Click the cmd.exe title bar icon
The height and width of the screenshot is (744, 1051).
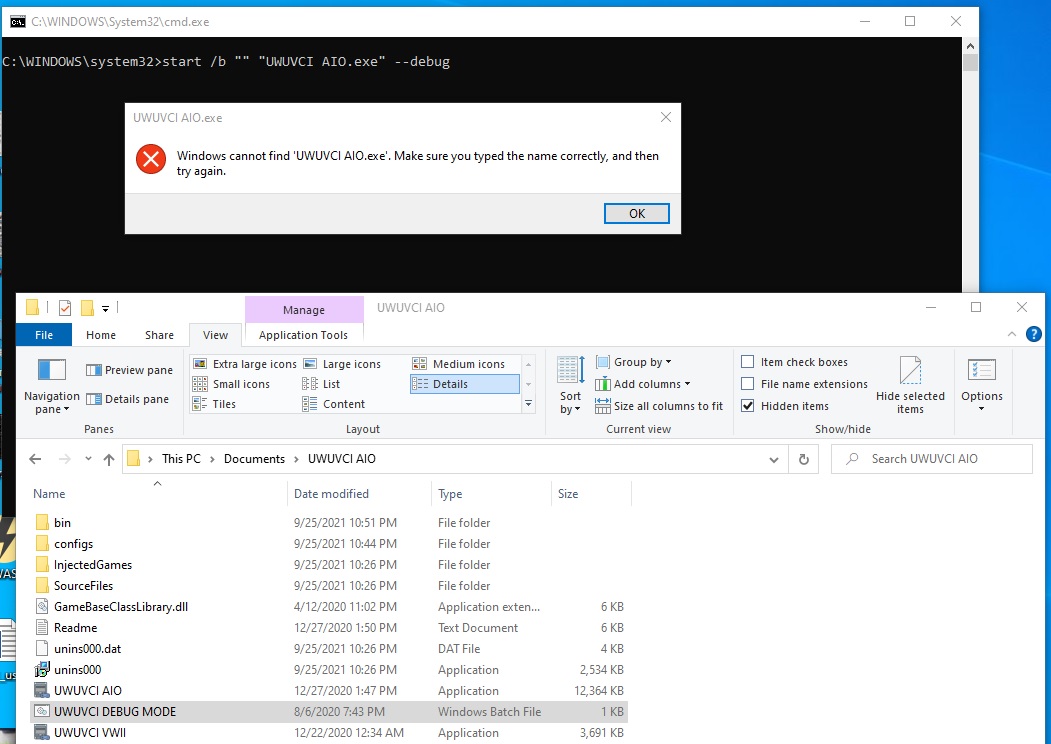pyautogui.click(x=18, y=21)
